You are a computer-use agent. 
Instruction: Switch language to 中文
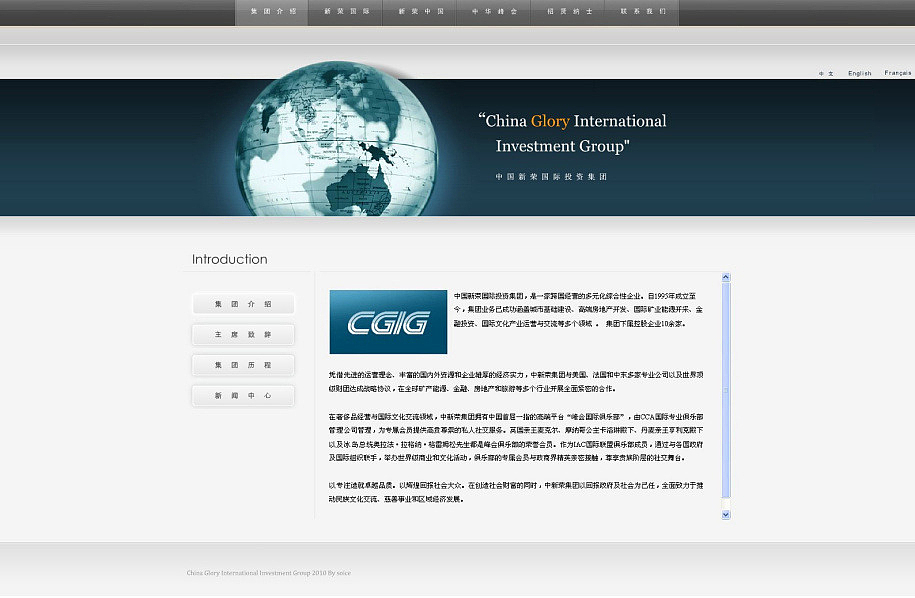point(826,74)
